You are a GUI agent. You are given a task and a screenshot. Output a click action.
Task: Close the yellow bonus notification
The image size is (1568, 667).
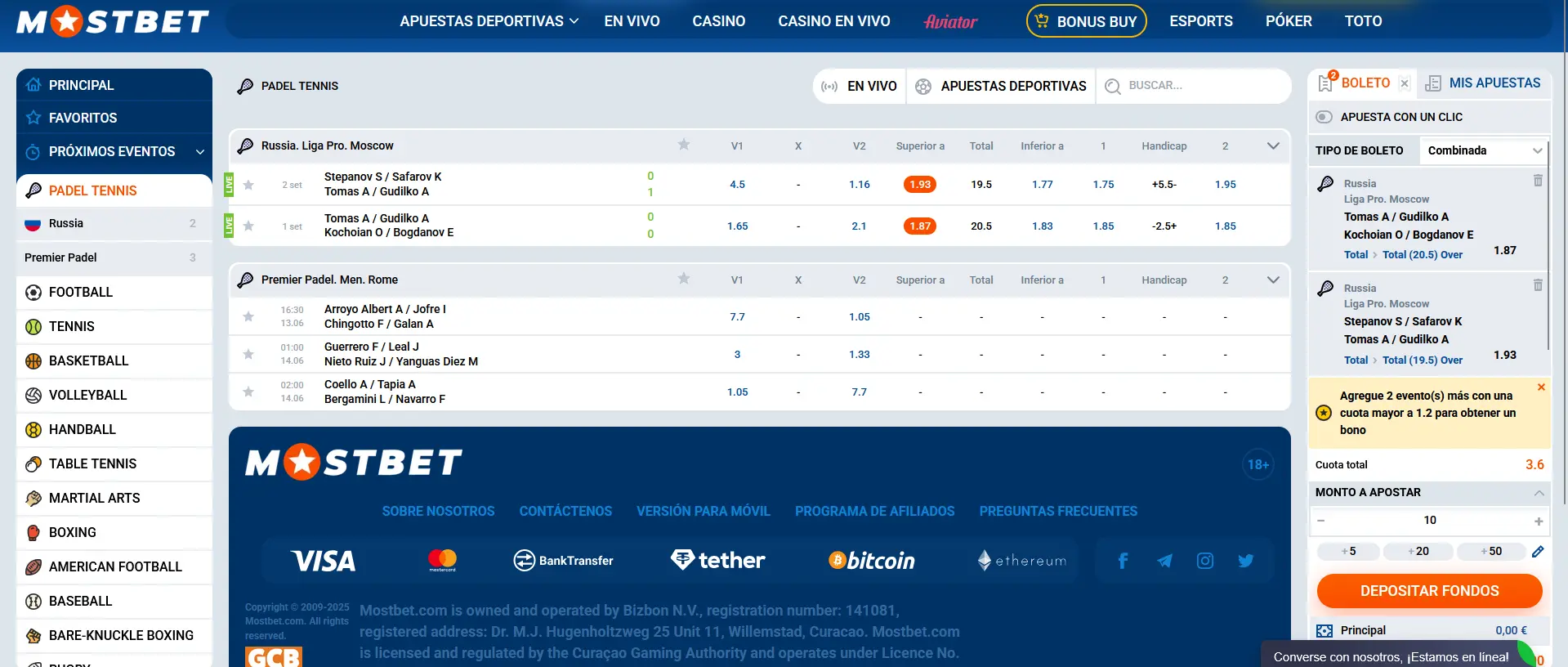[x=1541, y=387]
